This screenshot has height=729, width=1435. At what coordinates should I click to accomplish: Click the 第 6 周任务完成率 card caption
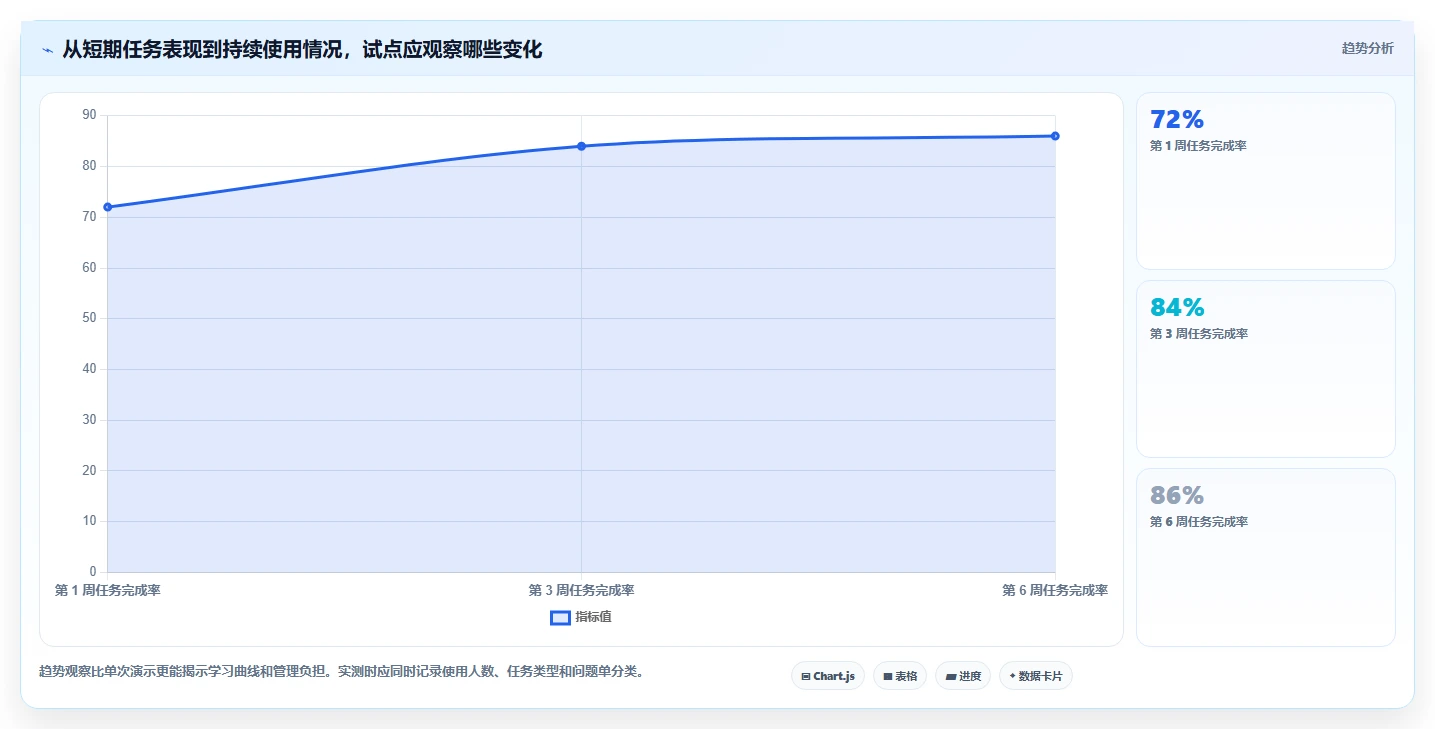pos(1198,522)
